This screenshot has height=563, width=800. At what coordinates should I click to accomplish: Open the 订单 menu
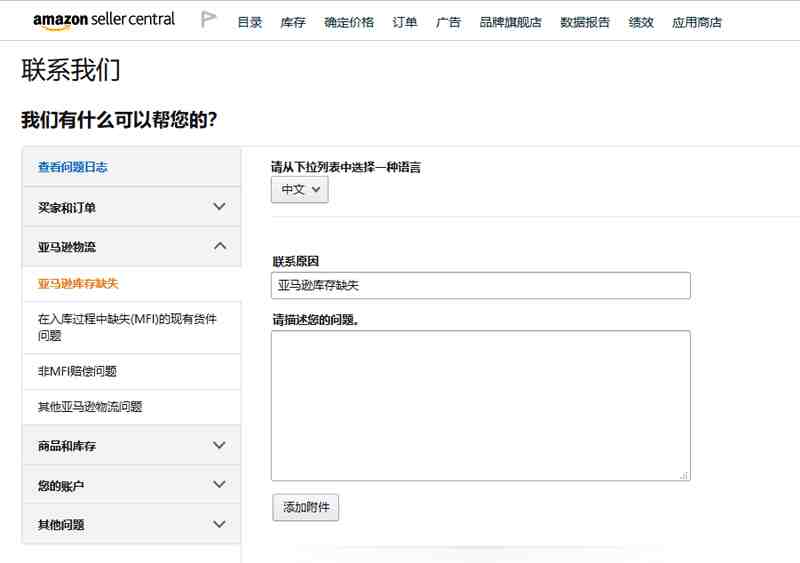[405, 22]
